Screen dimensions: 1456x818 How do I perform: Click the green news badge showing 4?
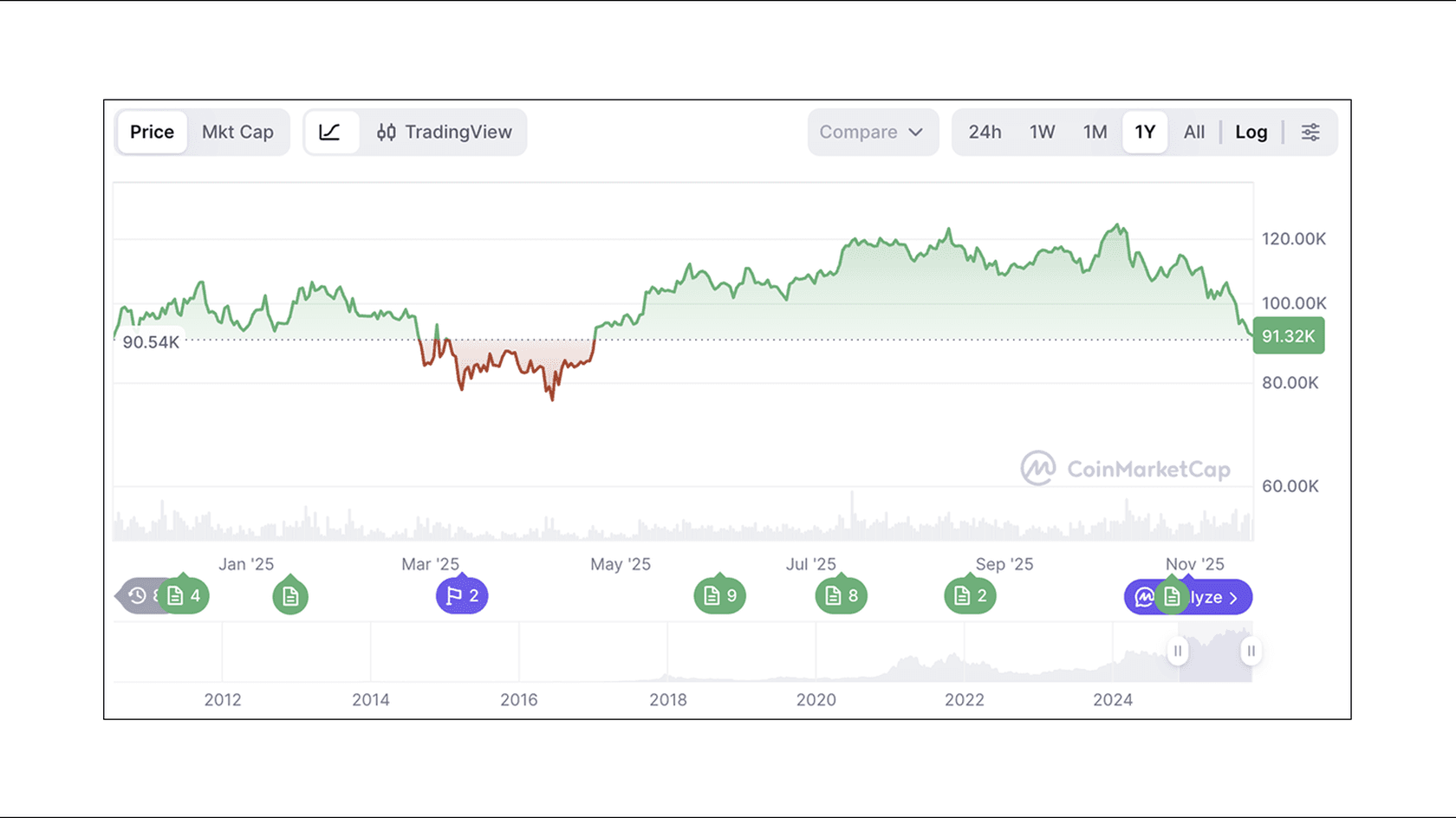click(184, 595)
